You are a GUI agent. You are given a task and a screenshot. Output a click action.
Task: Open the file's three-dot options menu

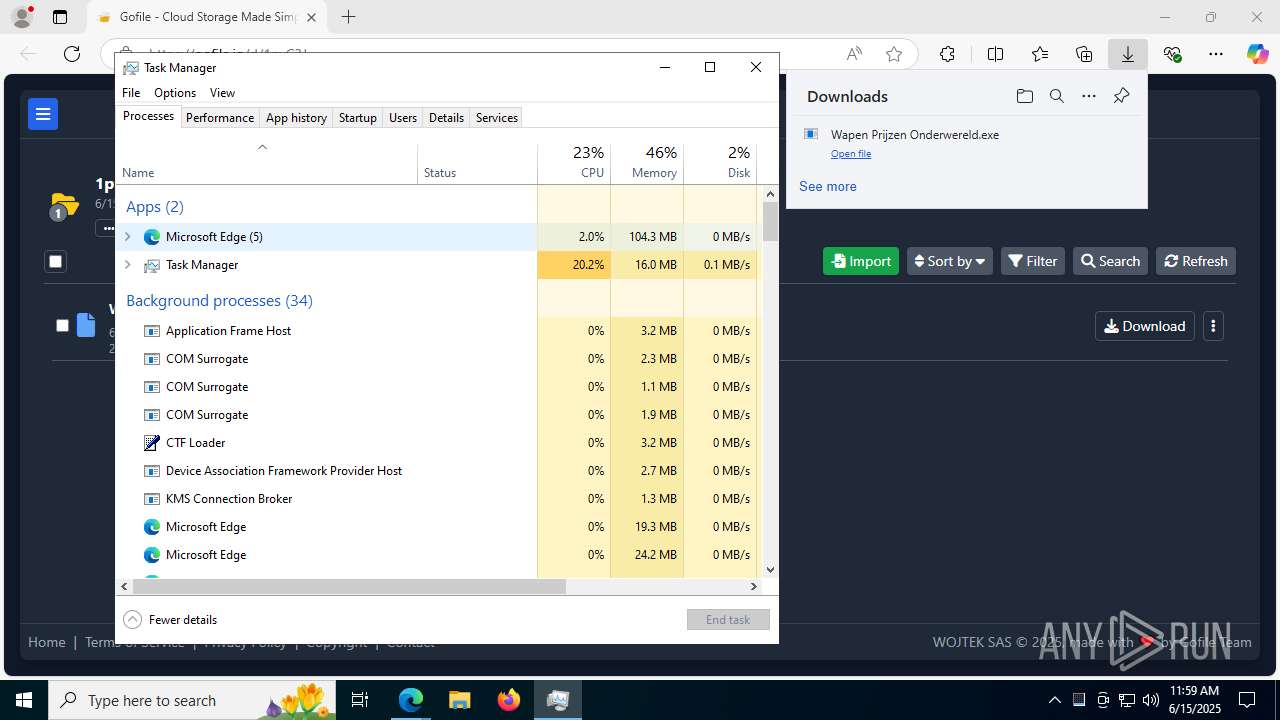(1213, 326)
